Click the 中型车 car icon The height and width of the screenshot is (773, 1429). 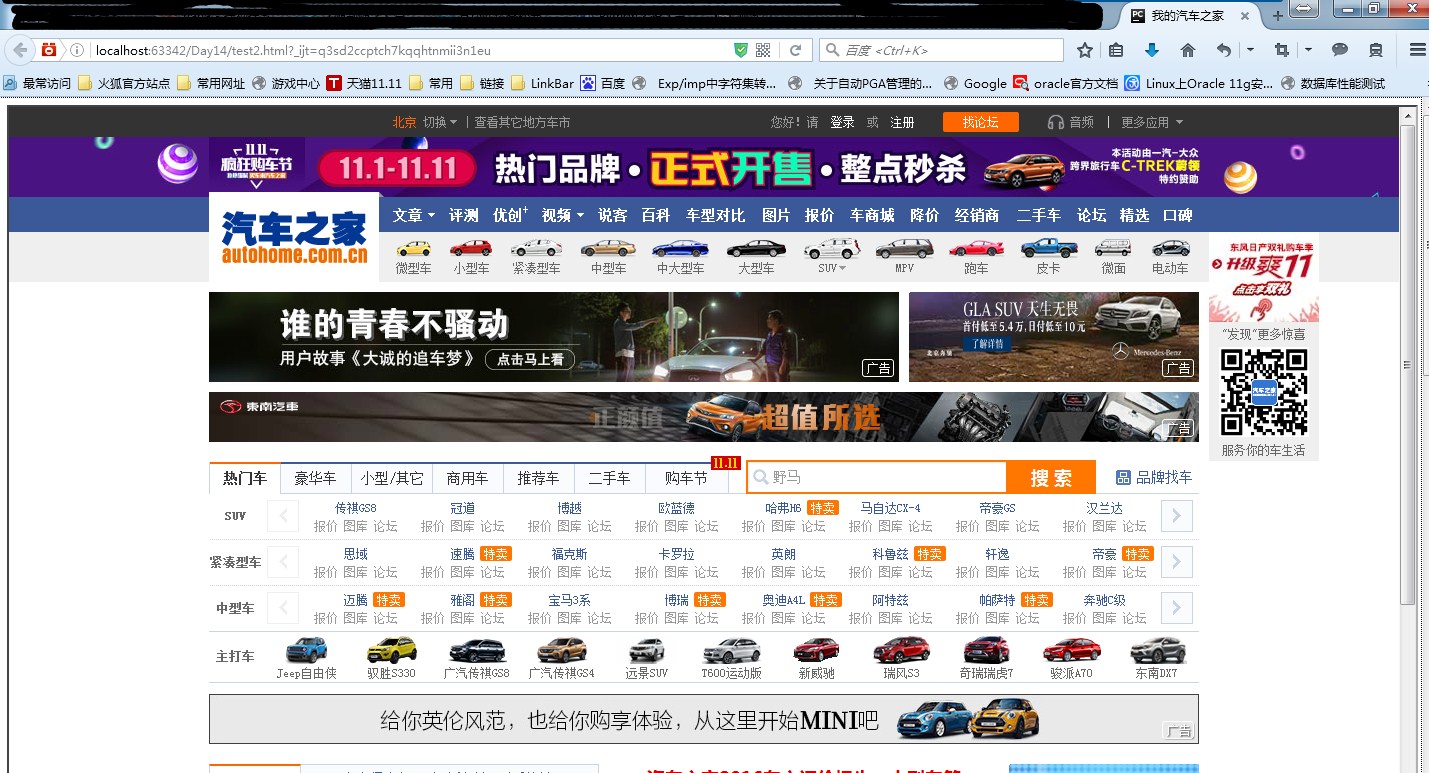(x=608, y=248)
